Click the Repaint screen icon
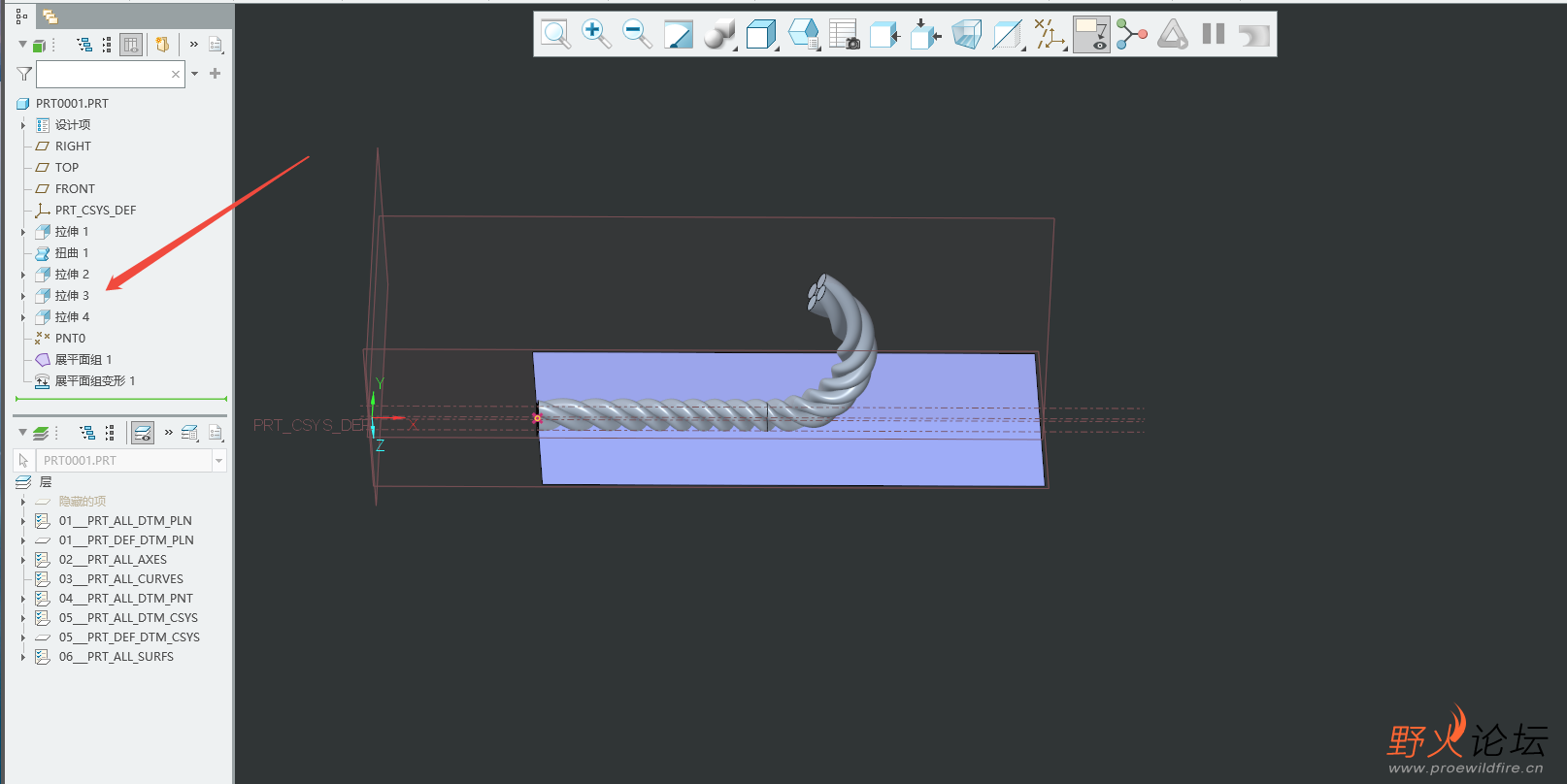This screenshot has width=1567, height=784. point(678,34)
